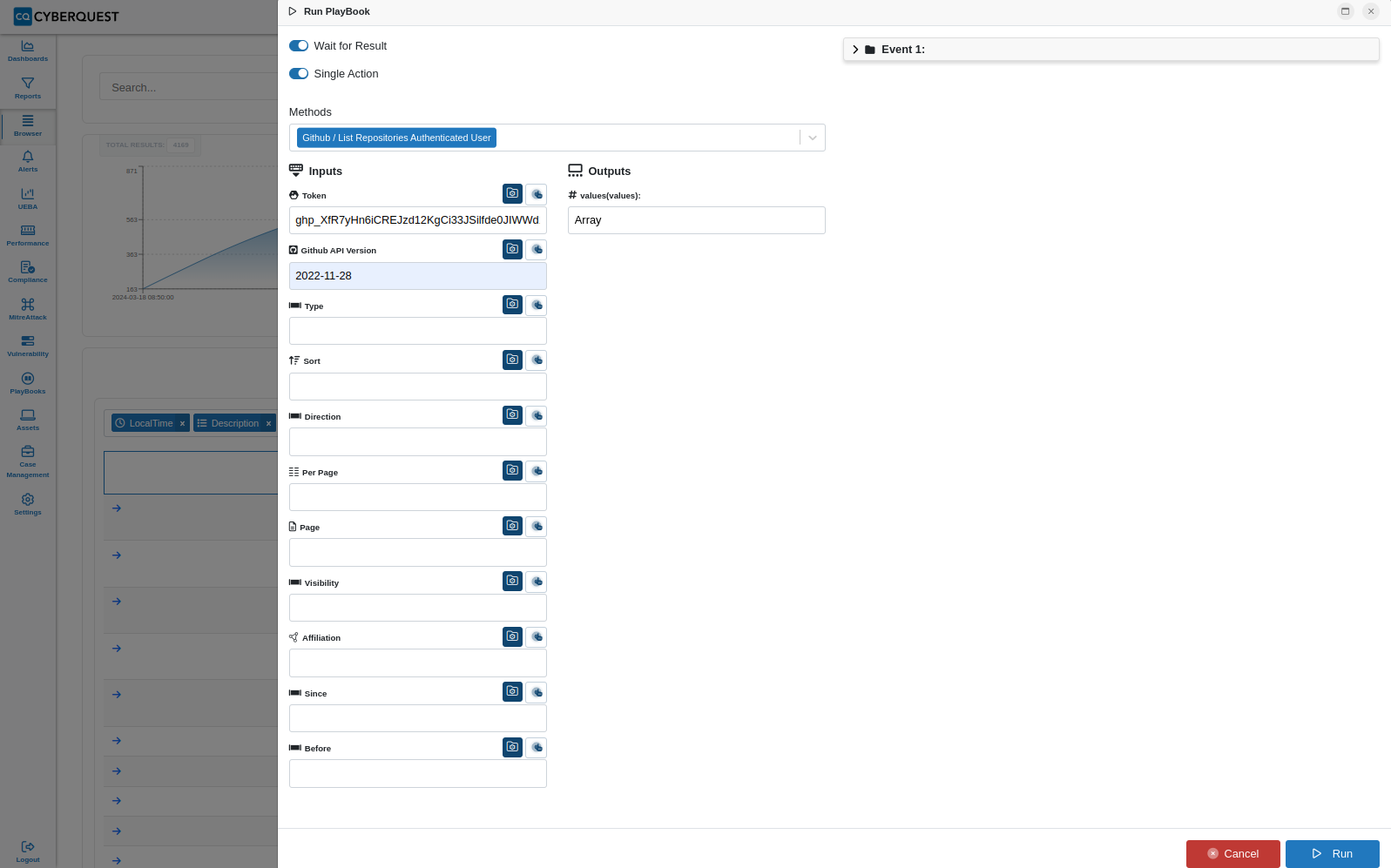This screenshot has width=1391, height=868.
Task: Click dark folder icon beside Since
Action: (512, 691)
